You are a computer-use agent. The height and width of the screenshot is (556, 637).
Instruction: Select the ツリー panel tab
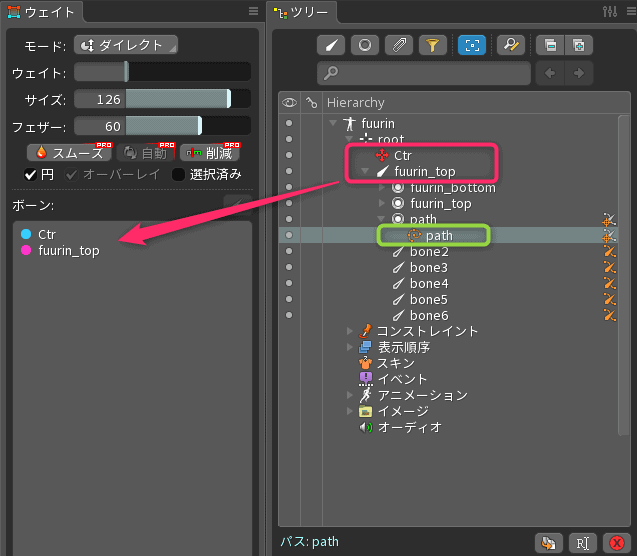[x=304, y=11]
